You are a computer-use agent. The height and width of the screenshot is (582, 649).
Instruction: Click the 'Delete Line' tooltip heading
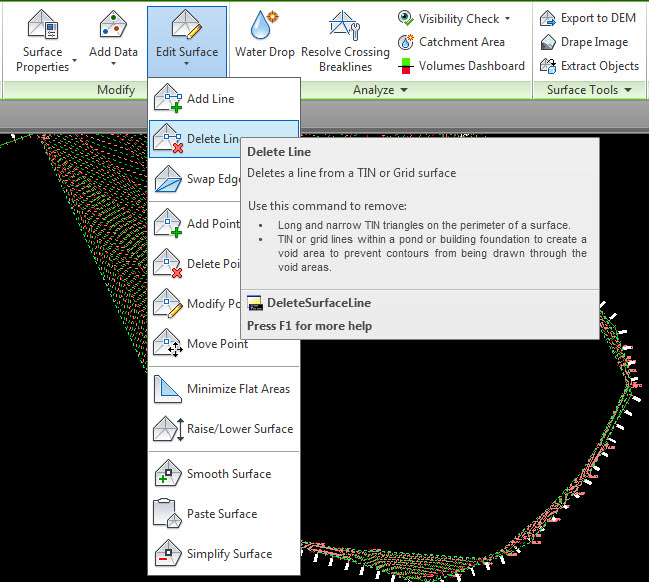tap(279, 152)
